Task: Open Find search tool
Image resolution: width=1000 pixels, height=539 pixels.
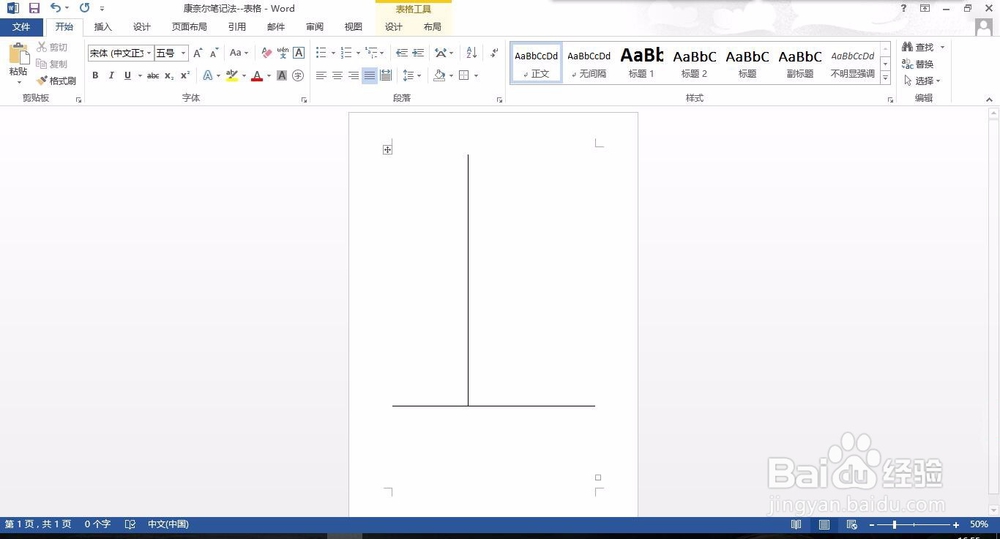Action: [918, 47]
